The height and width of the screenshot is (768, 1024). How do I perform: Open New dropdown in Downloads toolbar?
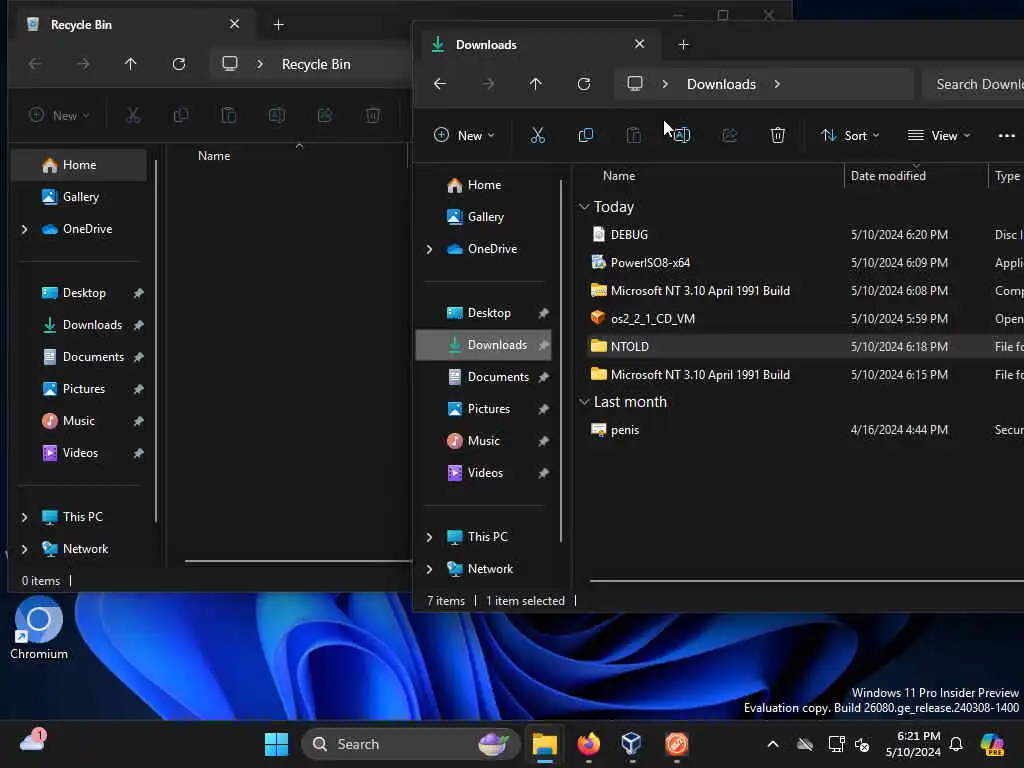tap(464, 136)
